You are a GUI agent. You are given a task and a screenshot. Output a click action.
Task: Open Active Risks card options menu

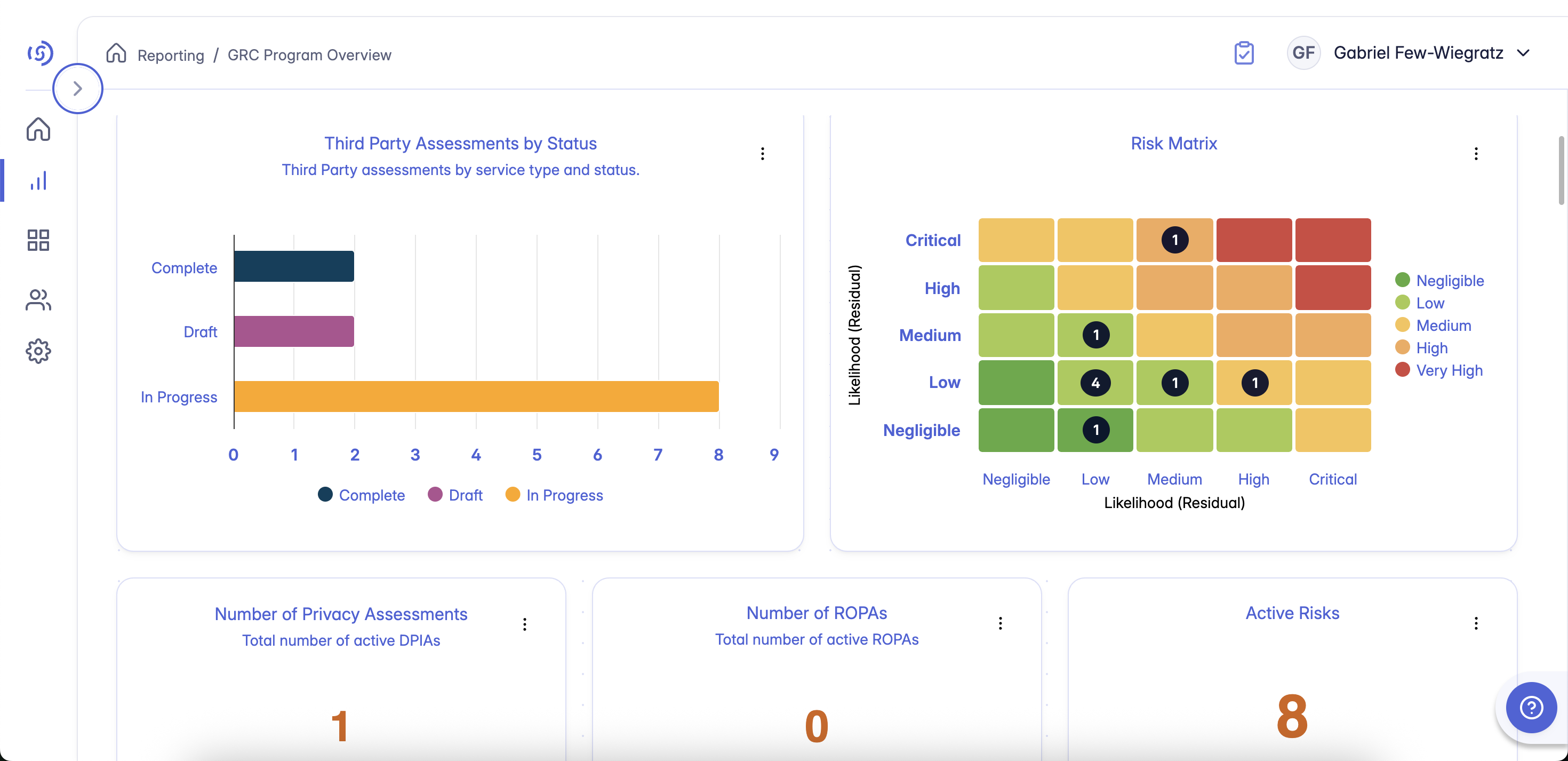pos(1476,623)
